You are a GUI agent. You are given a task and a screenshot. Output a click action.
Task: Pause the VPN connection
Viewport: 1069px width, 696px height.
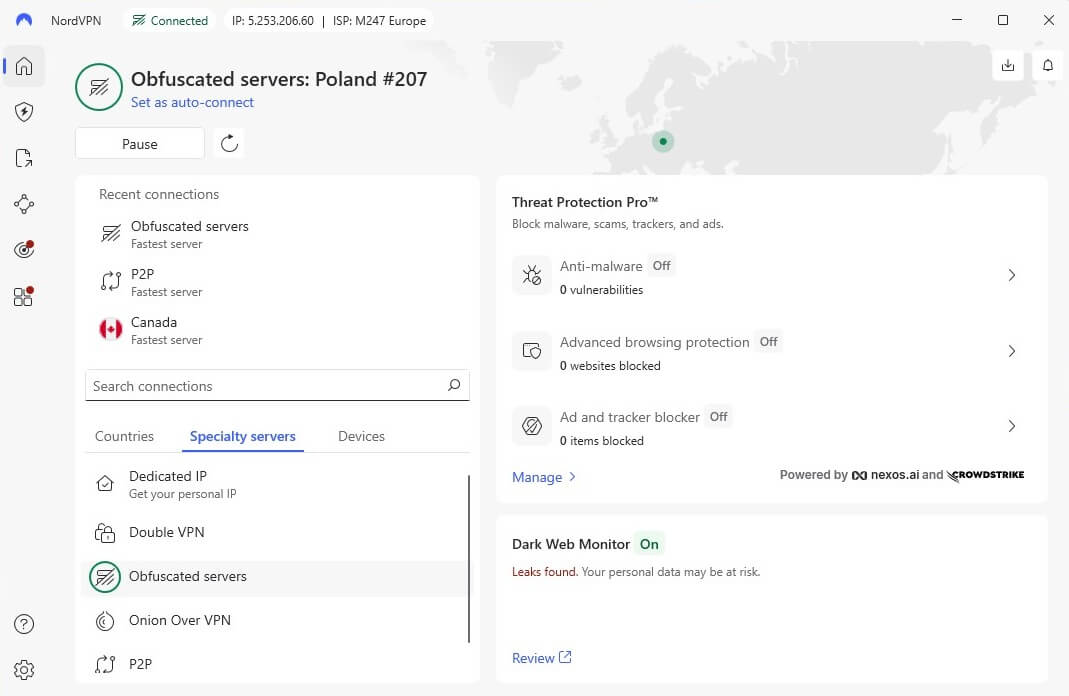[x=139, y=143]
